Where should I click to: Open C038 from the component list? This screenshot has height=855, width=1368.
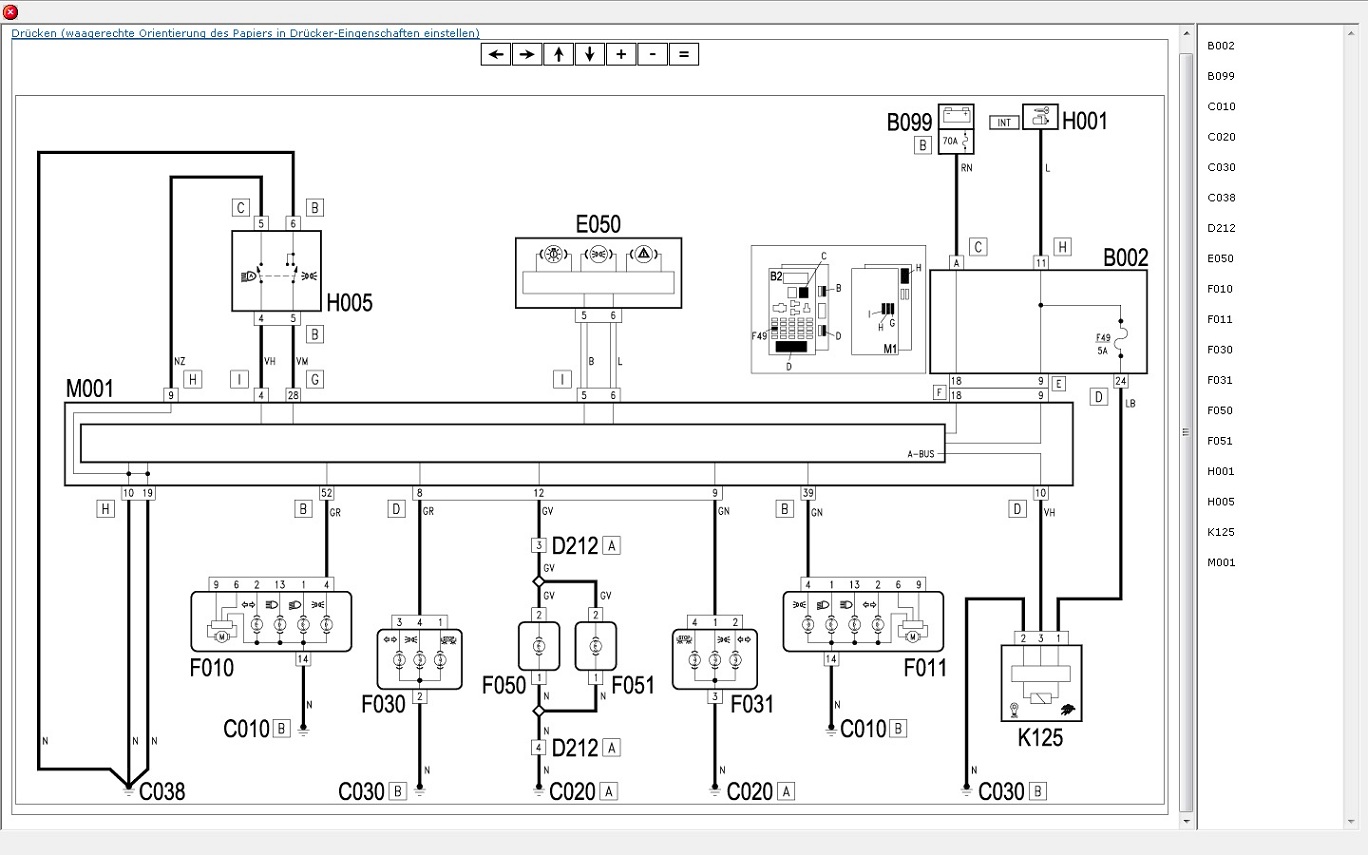[x=1220, y=198]
